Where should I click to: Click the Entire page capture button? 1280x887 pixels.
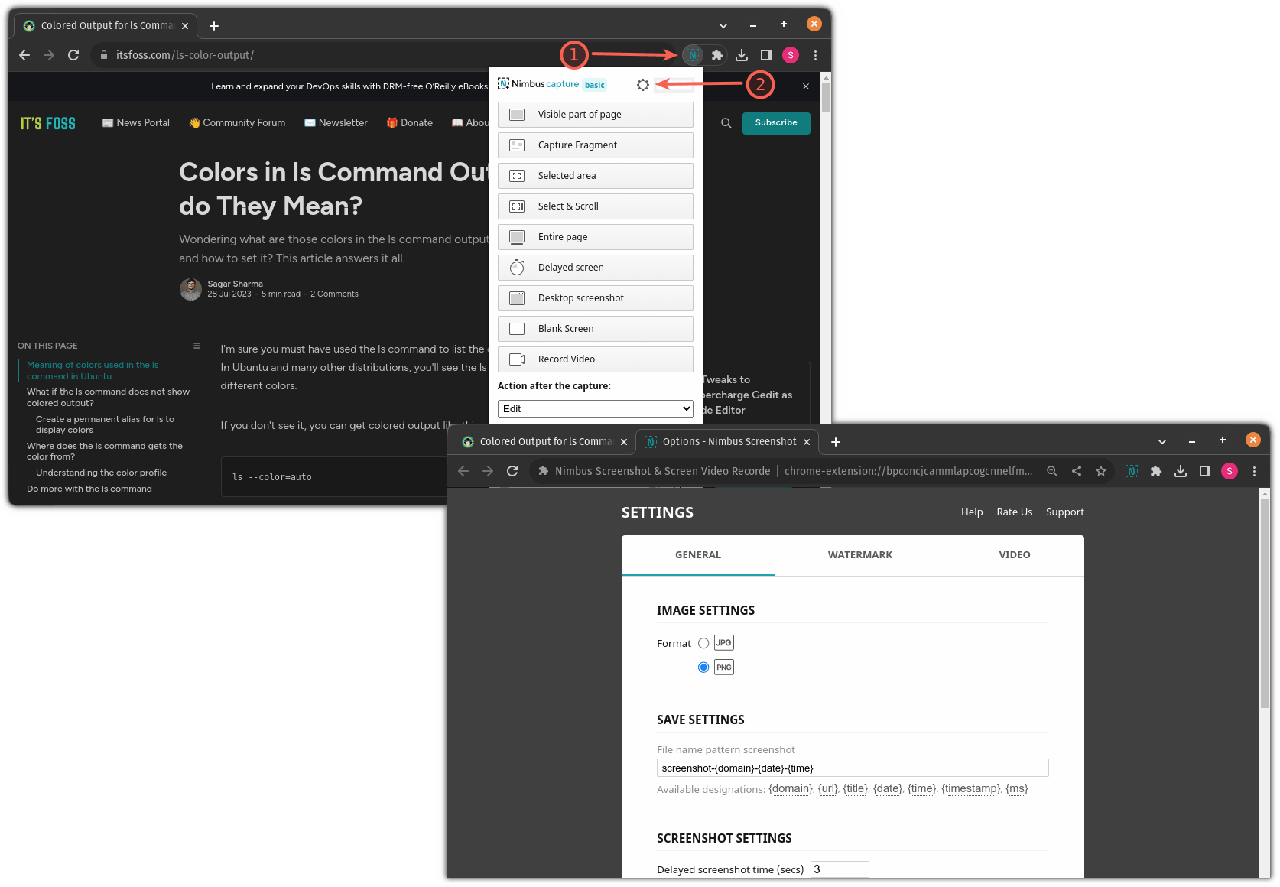pos(595,237)
